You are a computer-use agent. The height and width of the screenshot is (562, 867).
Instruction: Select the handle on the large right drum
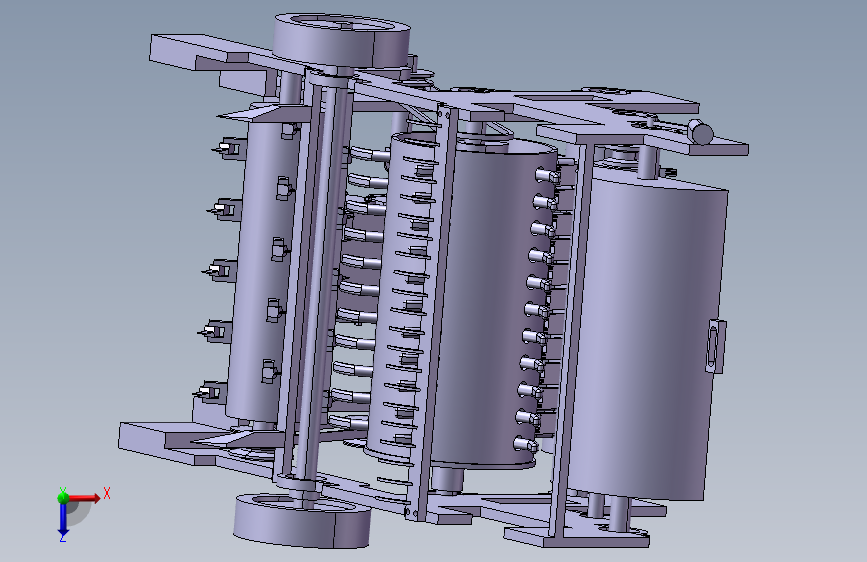coord(714,346)
